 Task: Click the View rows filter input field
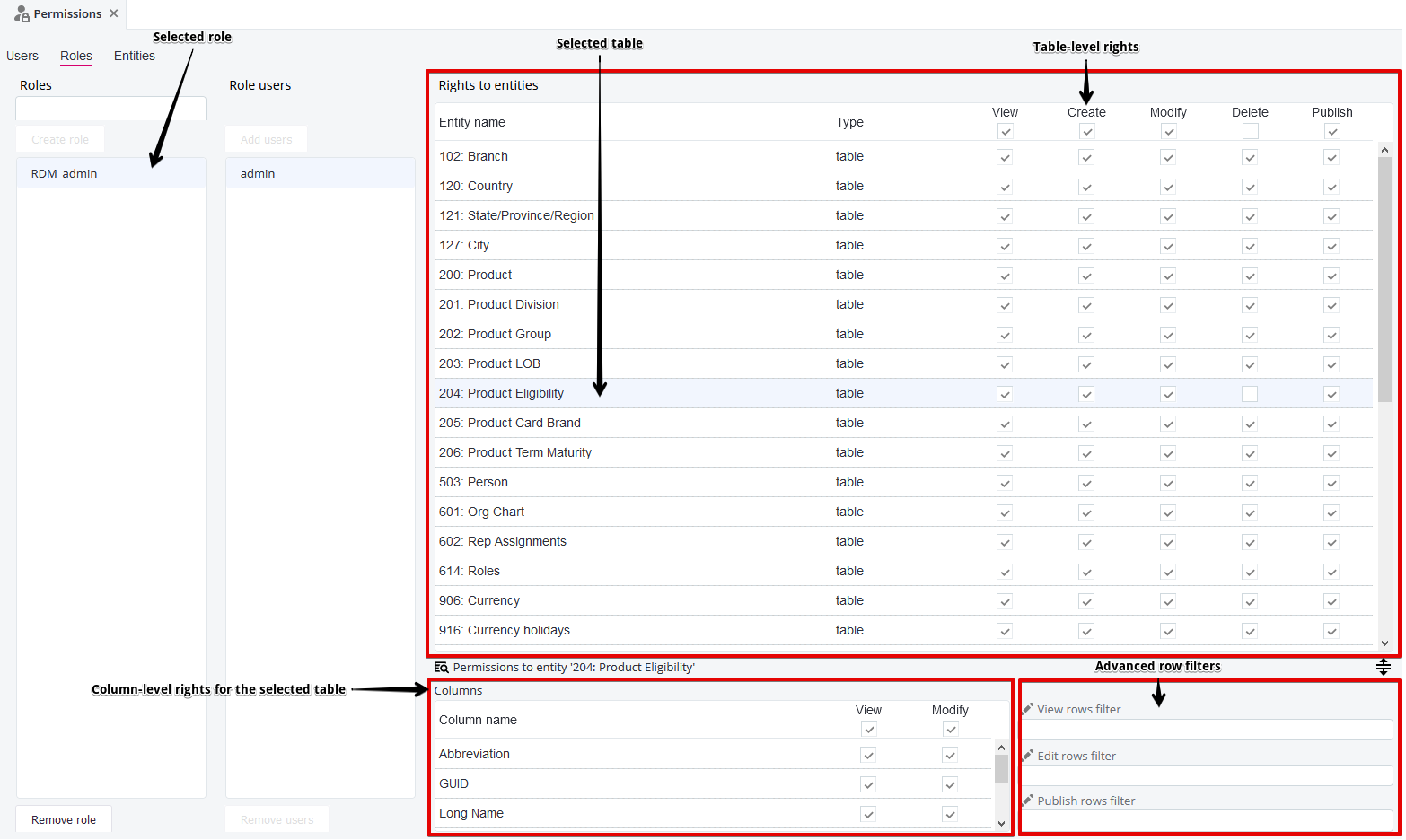click(x=1208, y=729)
